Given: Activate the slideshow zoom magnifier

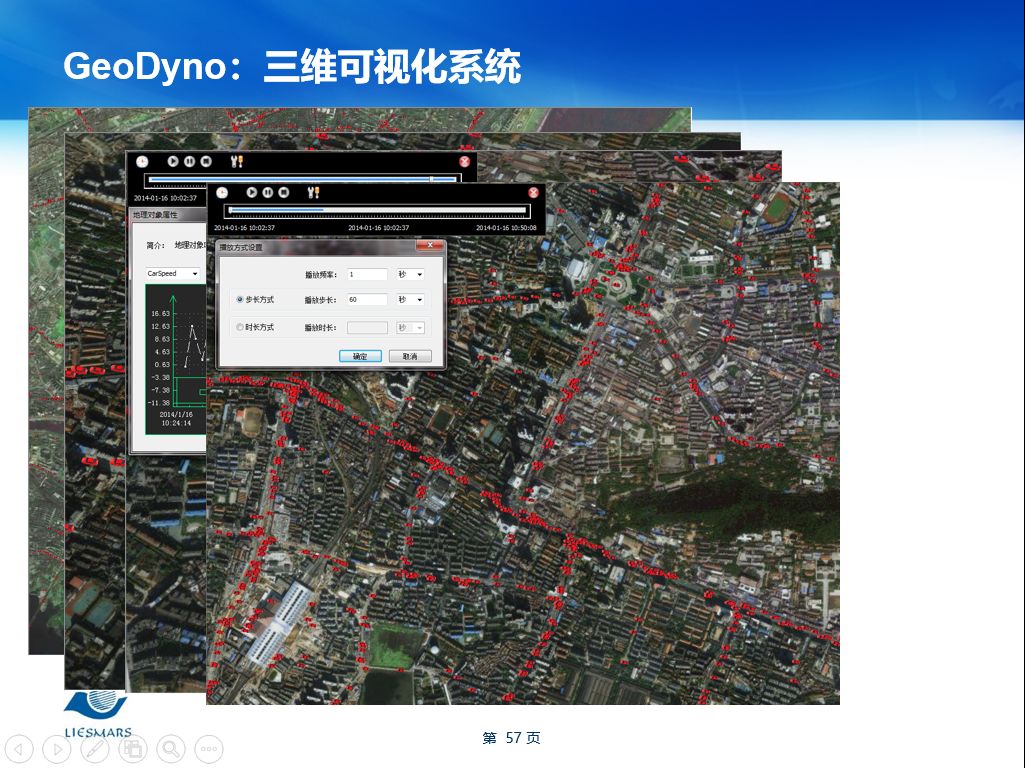Looking at the screenshot, I should pyautogui.click(x=171, y=749).
